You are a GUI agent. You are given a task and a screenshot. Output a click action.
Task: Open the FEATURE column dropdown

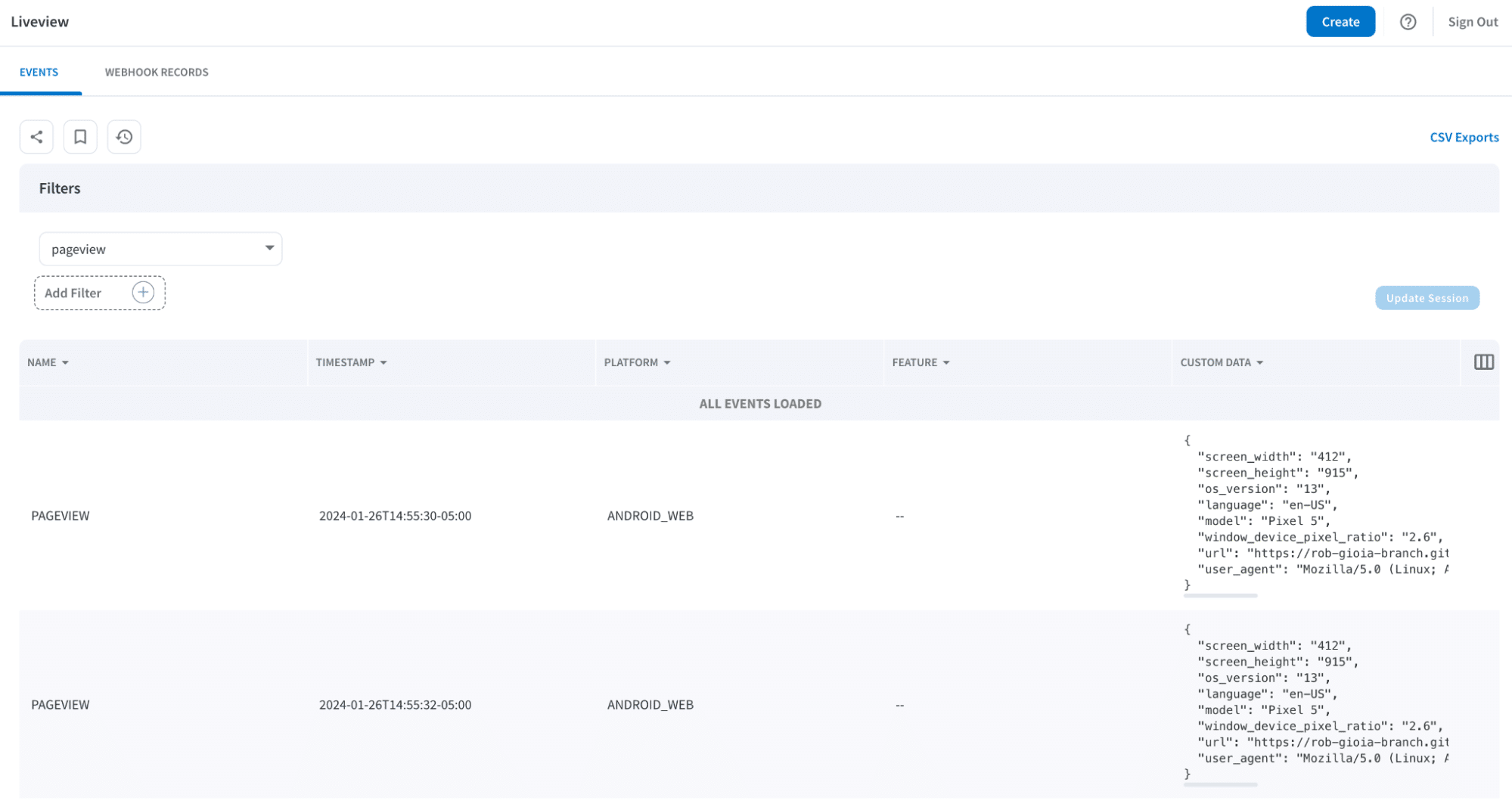coord(946,362)
